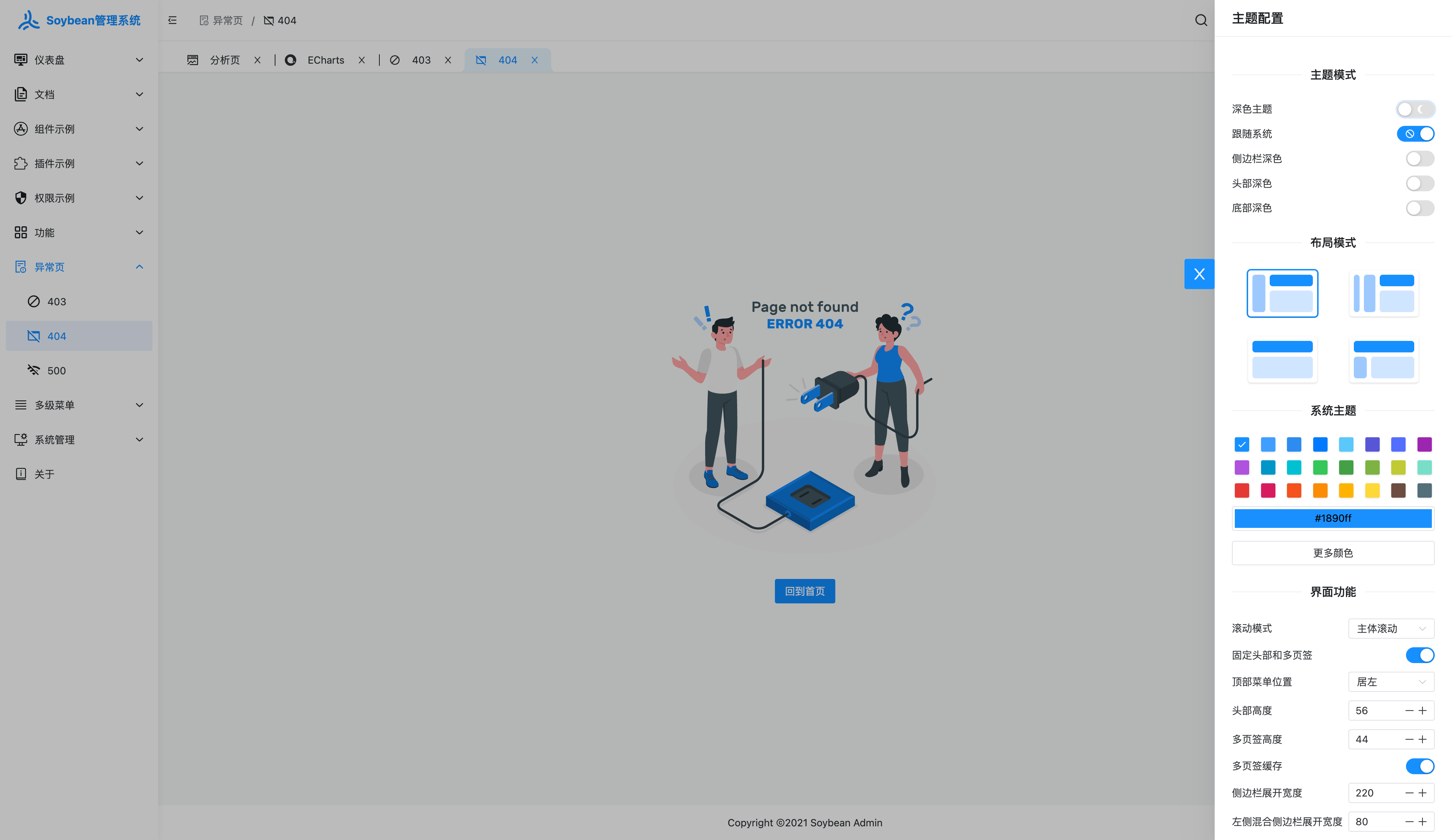The width and height of the screenshot is (1452, 840).
Task: Open the 403 sidebar menu item
Action: (x=56, y=302)
